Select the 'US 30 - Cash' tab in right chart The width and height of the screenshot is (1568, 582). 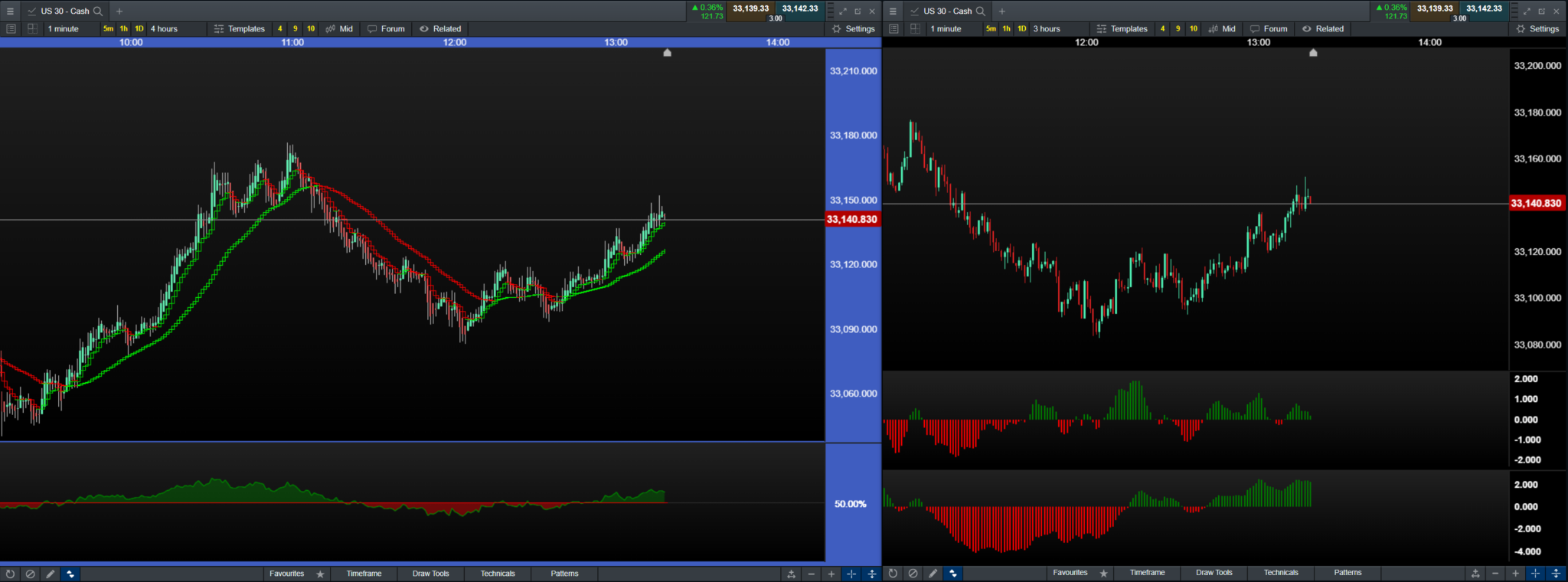coord(947,11)
